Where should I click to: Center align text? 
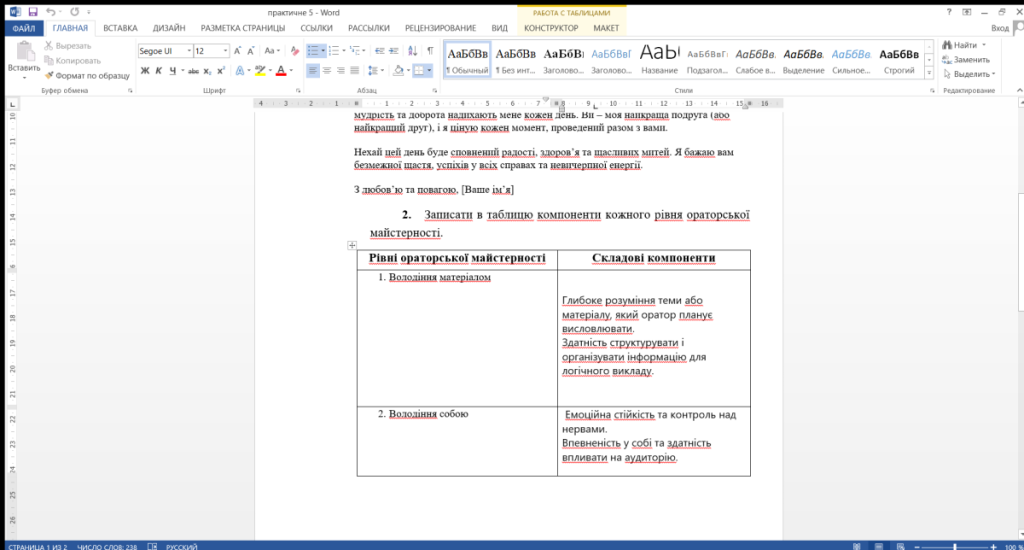(327, 71)
